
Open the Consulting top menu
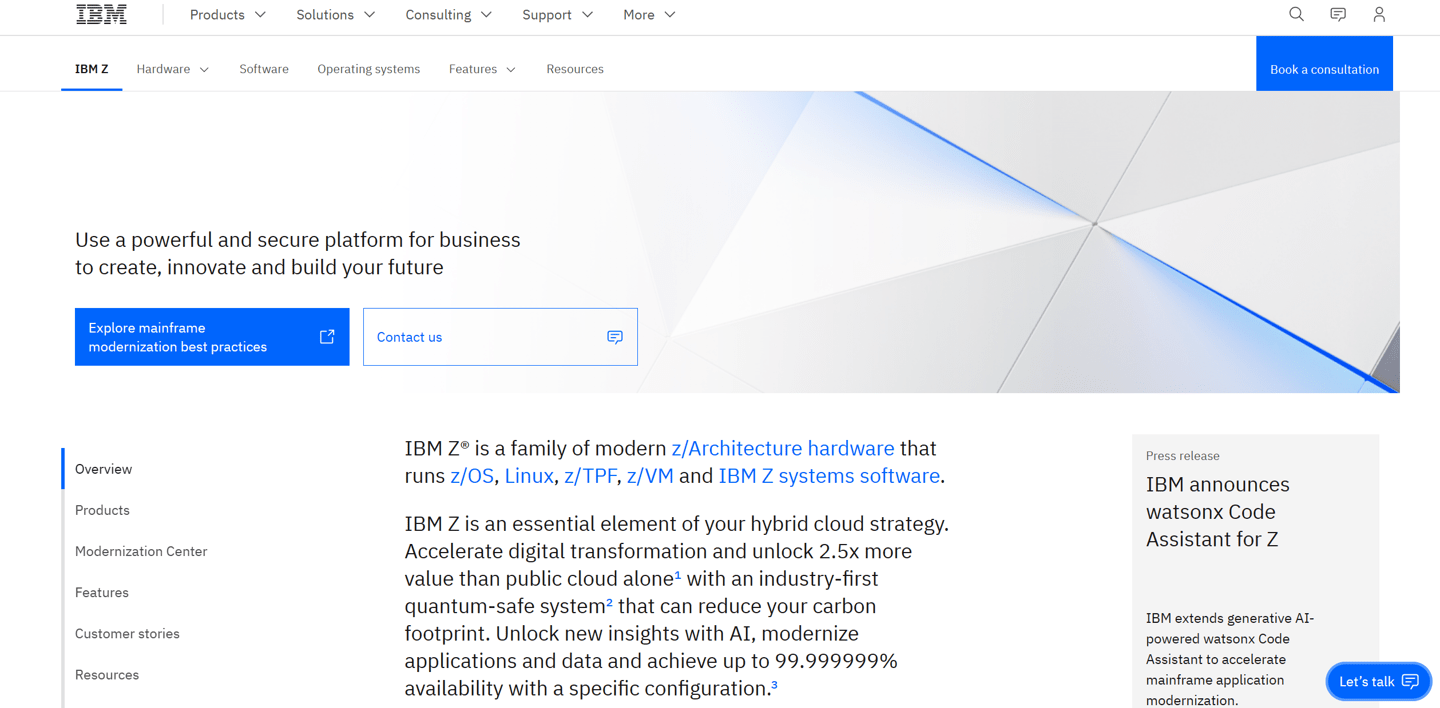[x=449, y=15]
